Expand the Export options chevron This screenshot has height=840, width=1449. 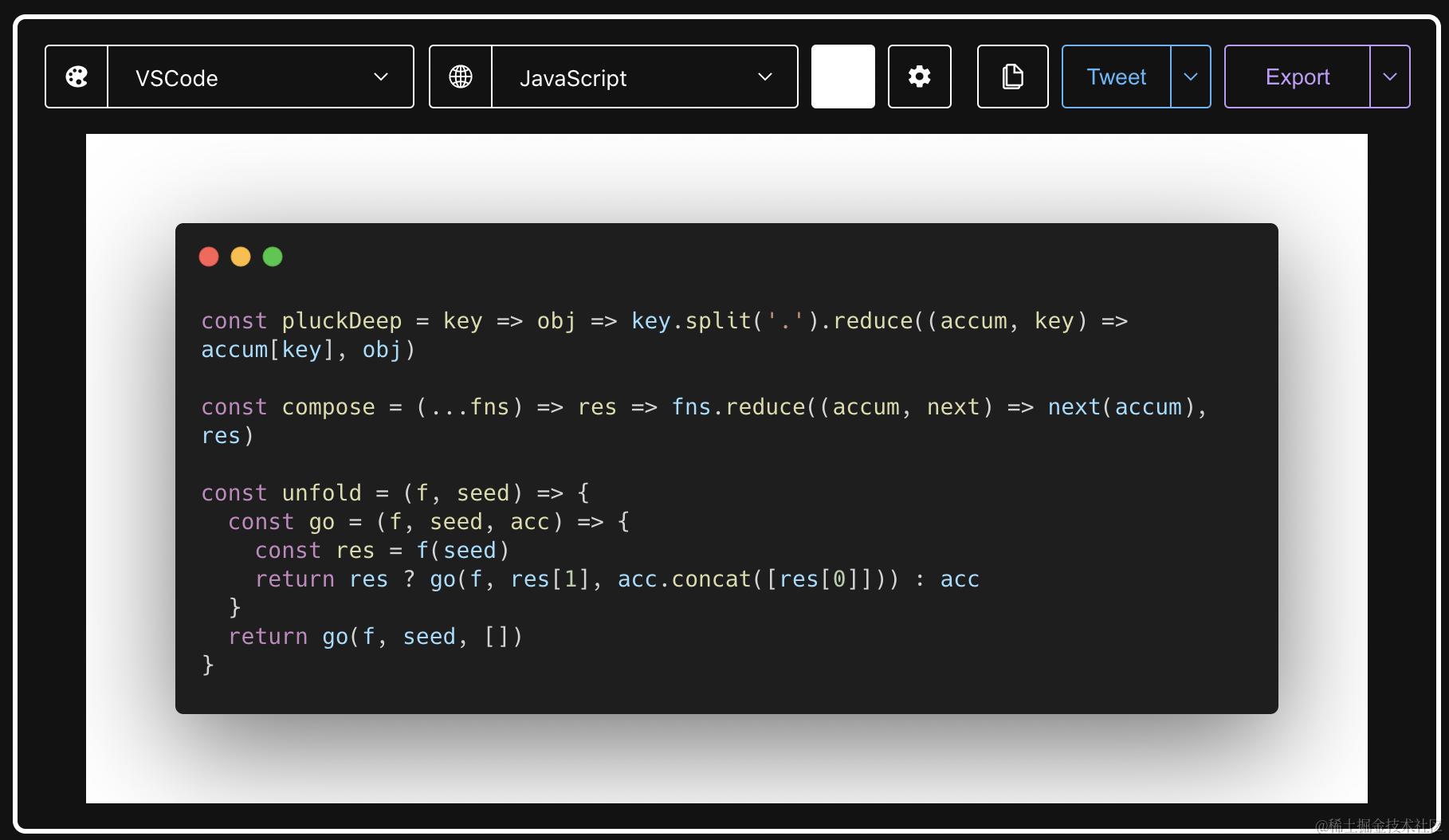(1390, 77)
